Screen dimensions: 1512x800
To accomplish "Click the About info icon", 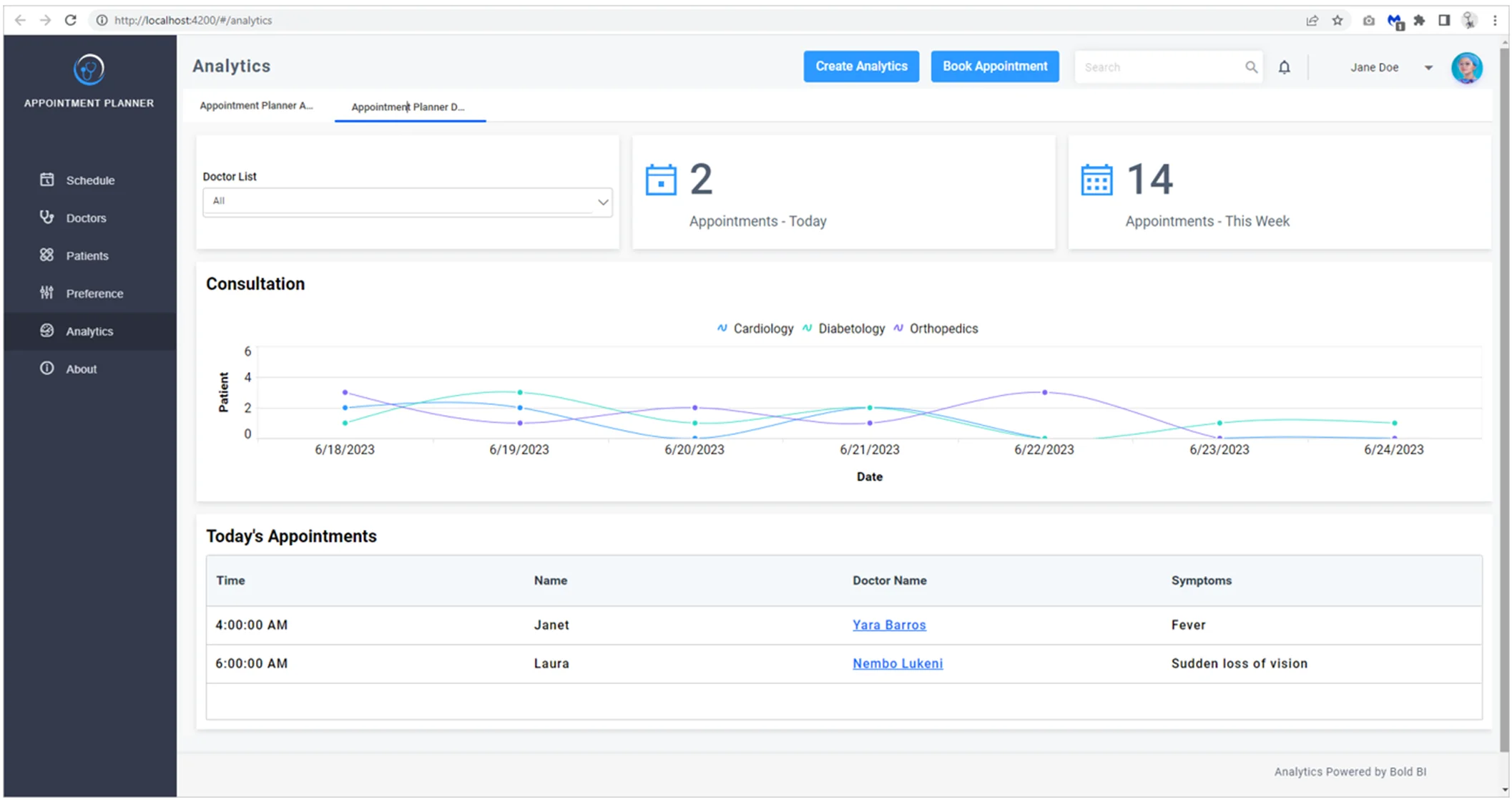I will pyautogui.click(x=46, y=369).
